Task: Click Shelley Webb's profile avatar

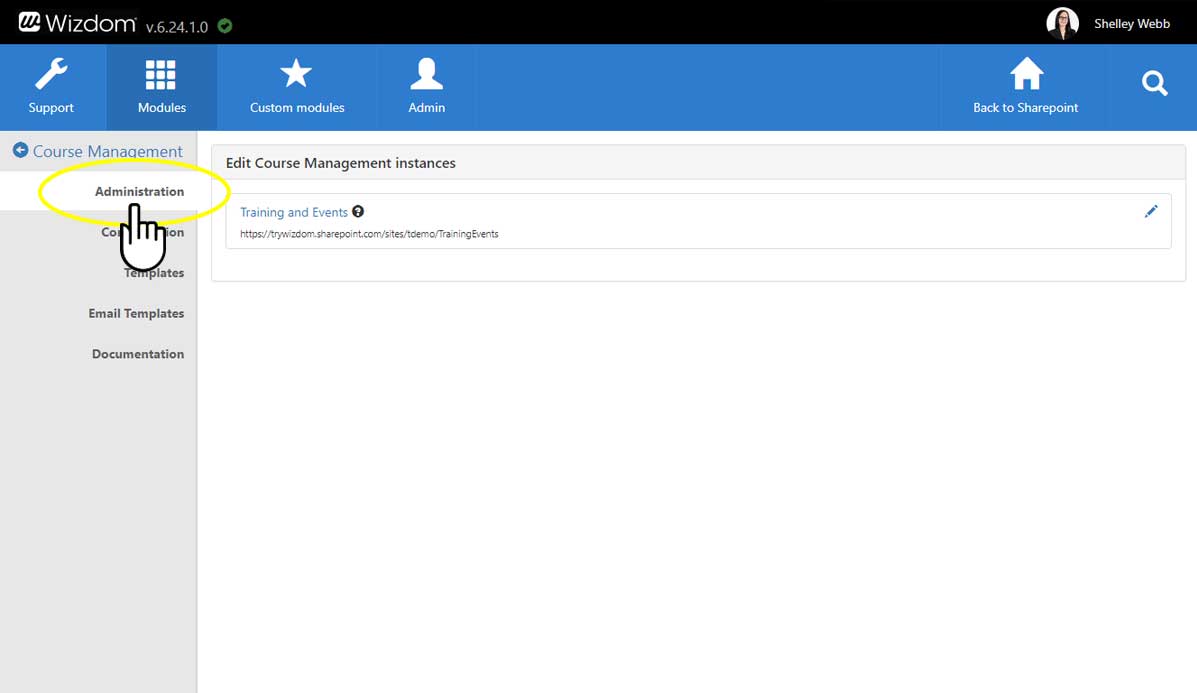Action: [x=1062, y=23]
